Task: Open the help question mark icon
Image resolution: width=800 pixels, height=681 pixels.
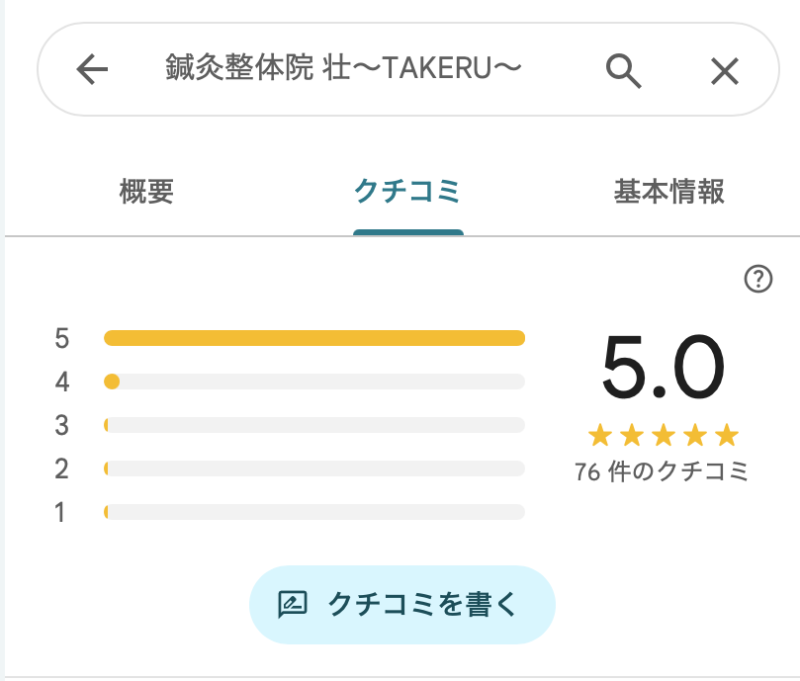Action: (x=759, y=280)
